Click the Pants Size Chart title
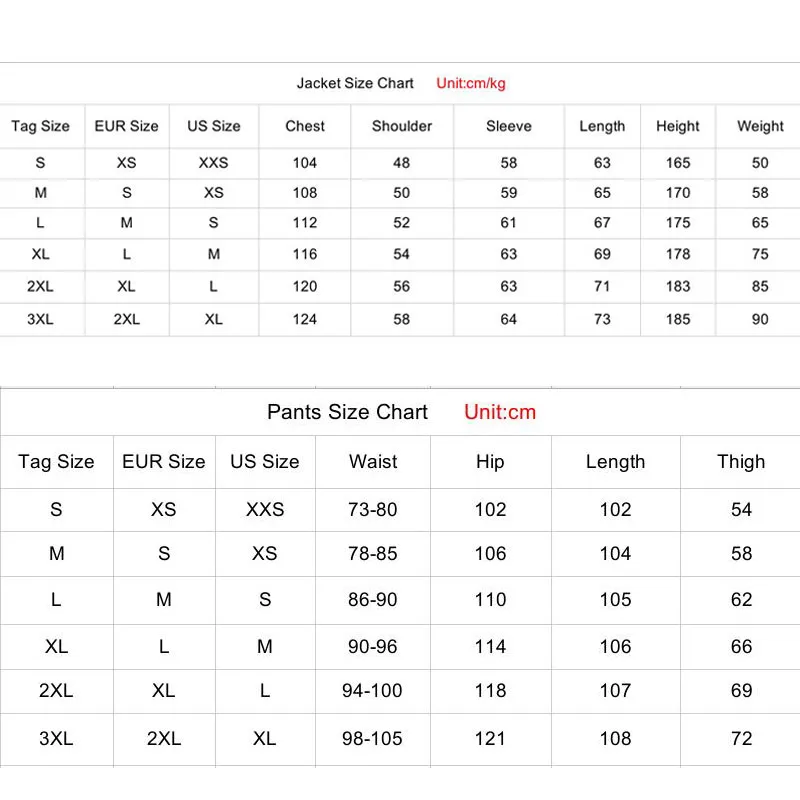Image resolution: width=800 pixels, height=800 pixels. coord(347,412)
